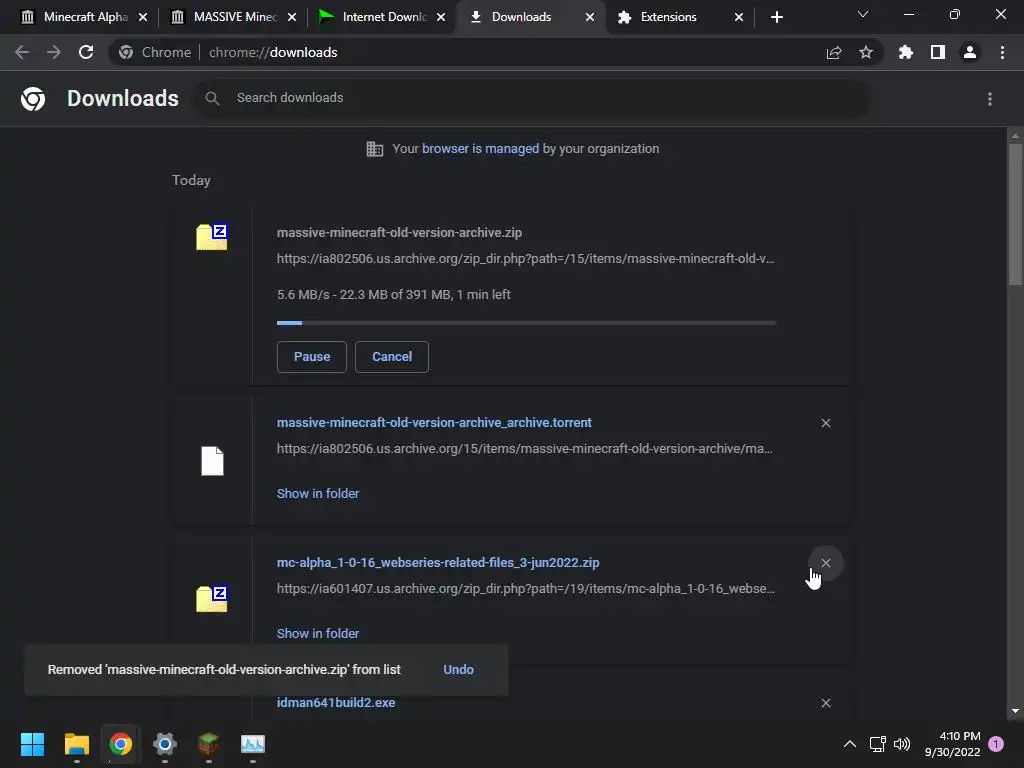Close the Internet Download tab
Image resolution: width=1024 pixels, height=768 pixels.
(441, 17)
